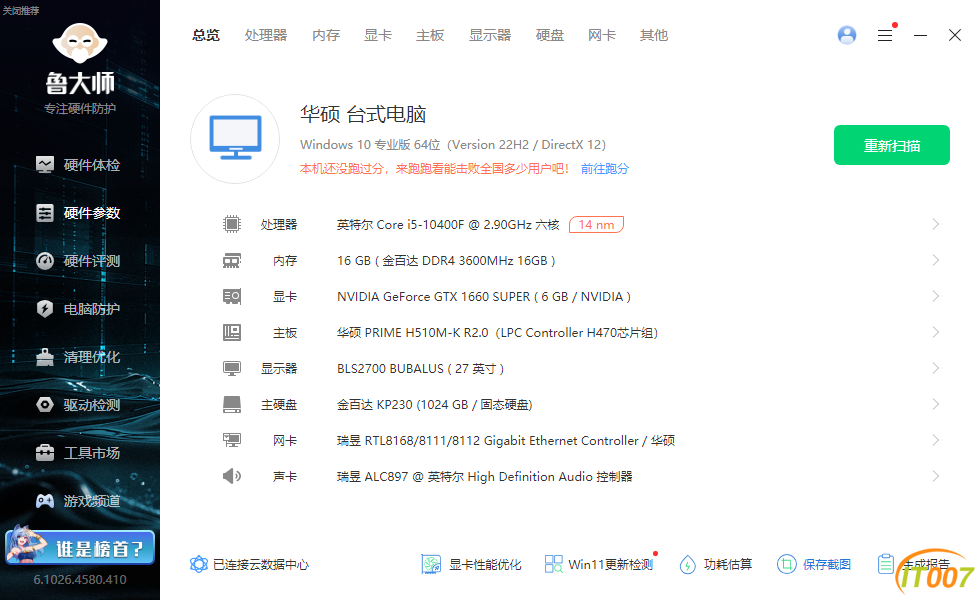Click the GTX 1660 SUPER text

click(x=484, y=297)
